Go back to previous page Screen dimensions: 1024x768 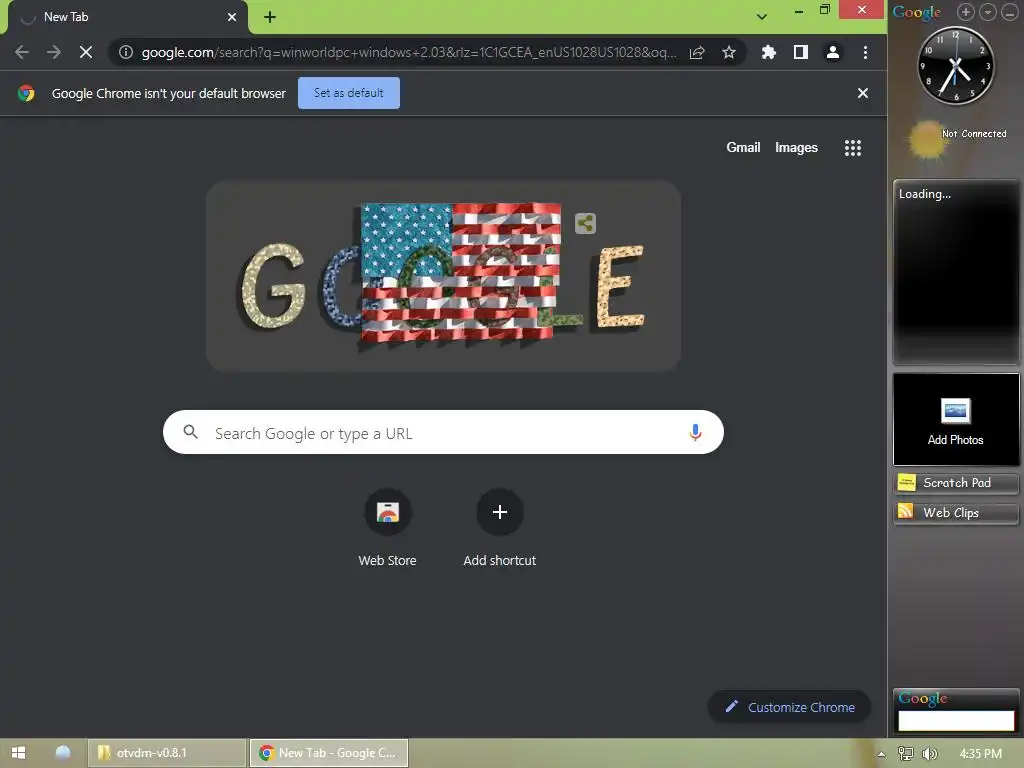click(22, 52)
